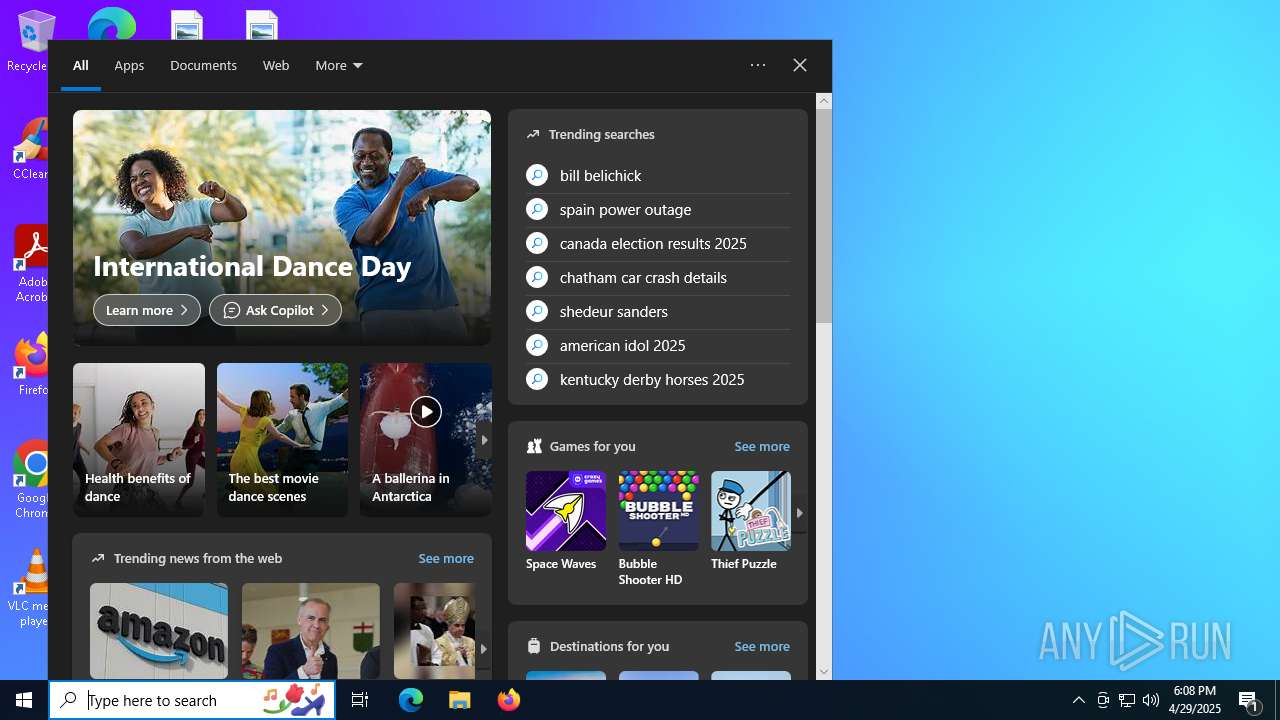This screenshot has width=1280, height=720.
Task: Open Space Waves game
Action: (x=565, y=521)
